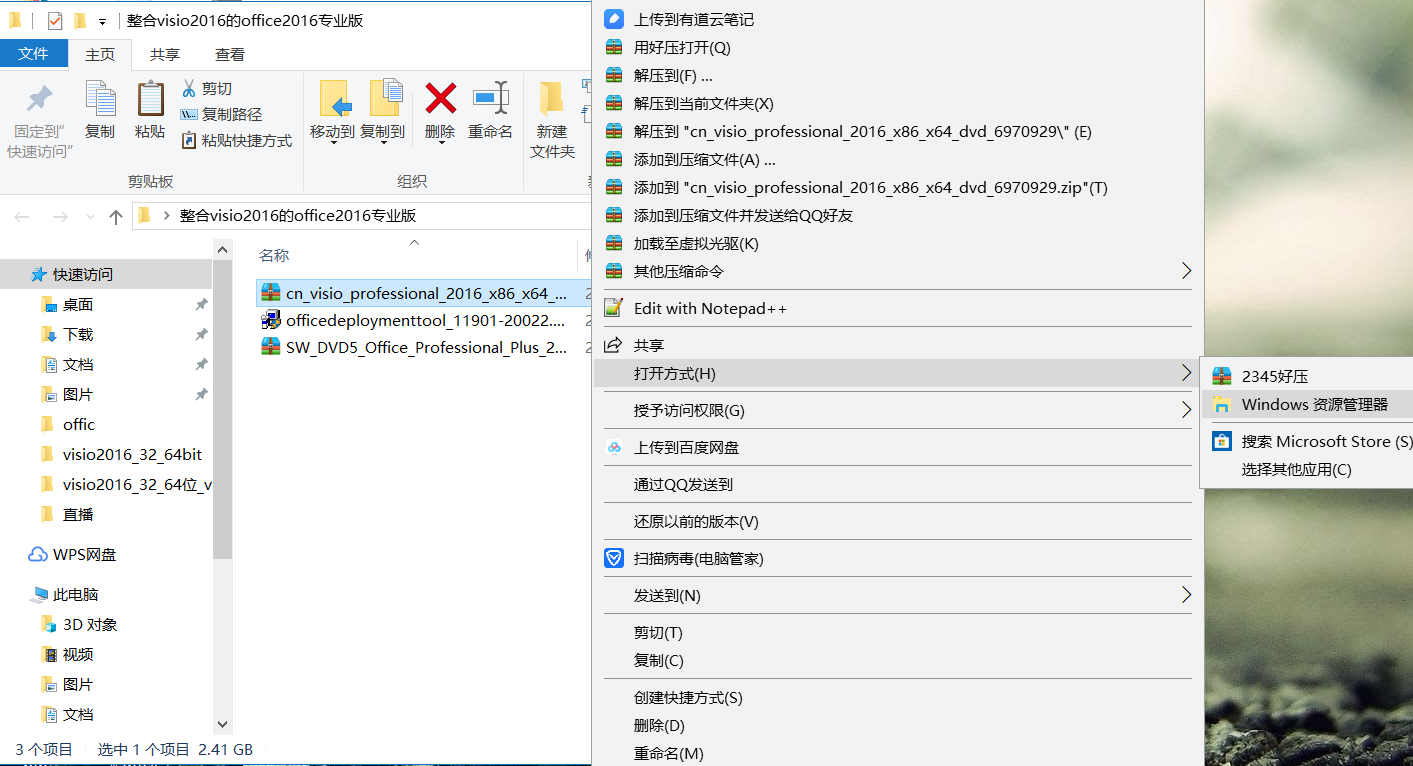The width and height of the screenshot is (1413, 766).
Task: Switch to the 主页 (Home) tab
Action: coord(100,54)
